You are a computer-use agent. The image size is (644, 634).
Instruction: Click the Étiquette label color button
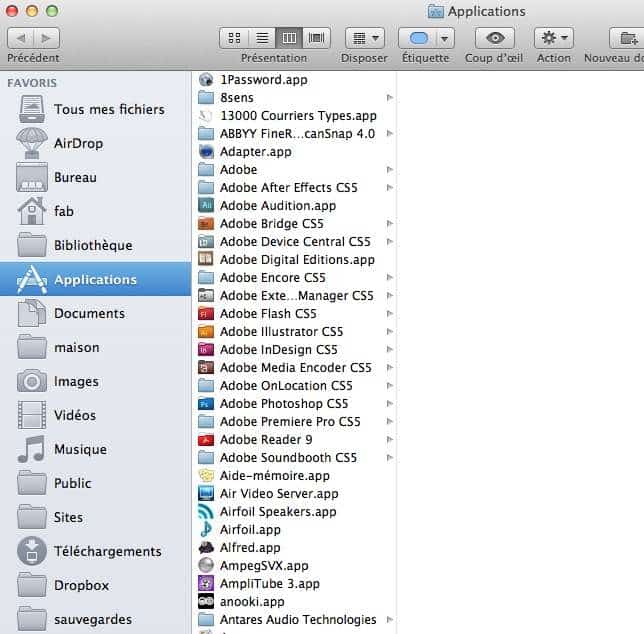[418, 38]
